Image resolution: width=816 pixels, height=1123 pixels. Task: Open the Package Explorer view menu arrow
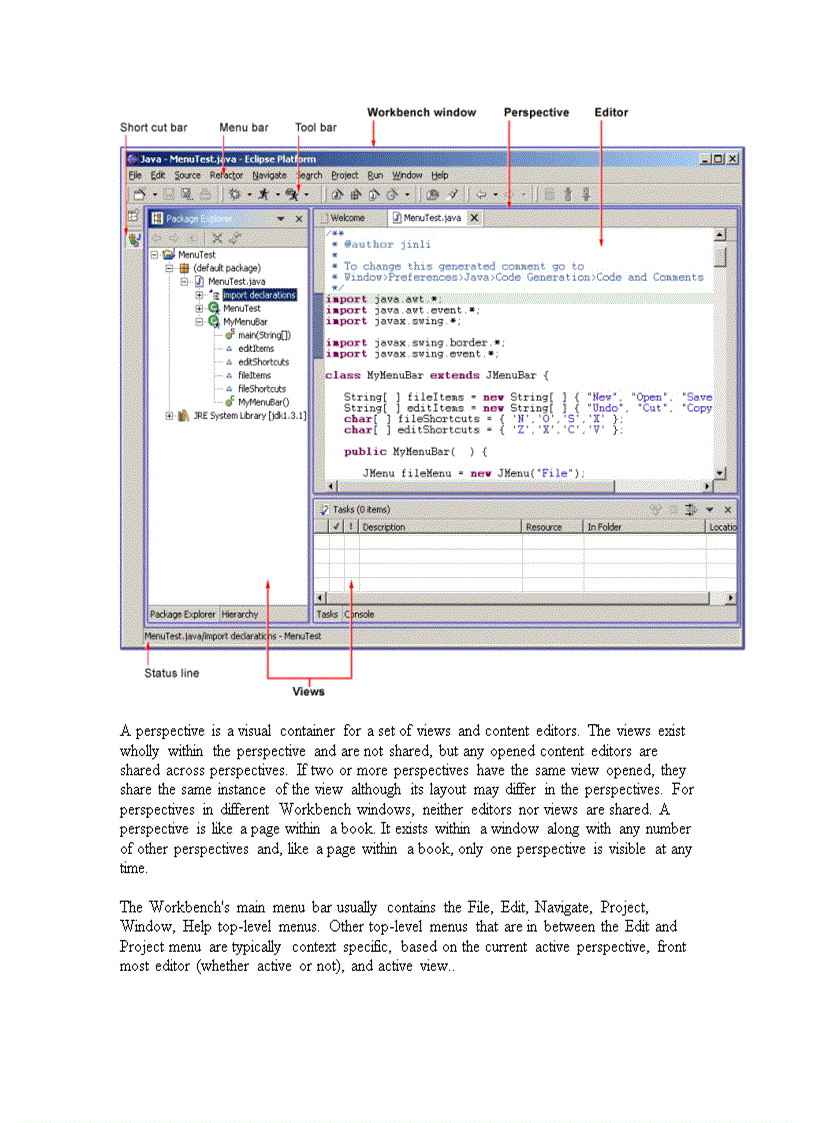pos(281,218)
